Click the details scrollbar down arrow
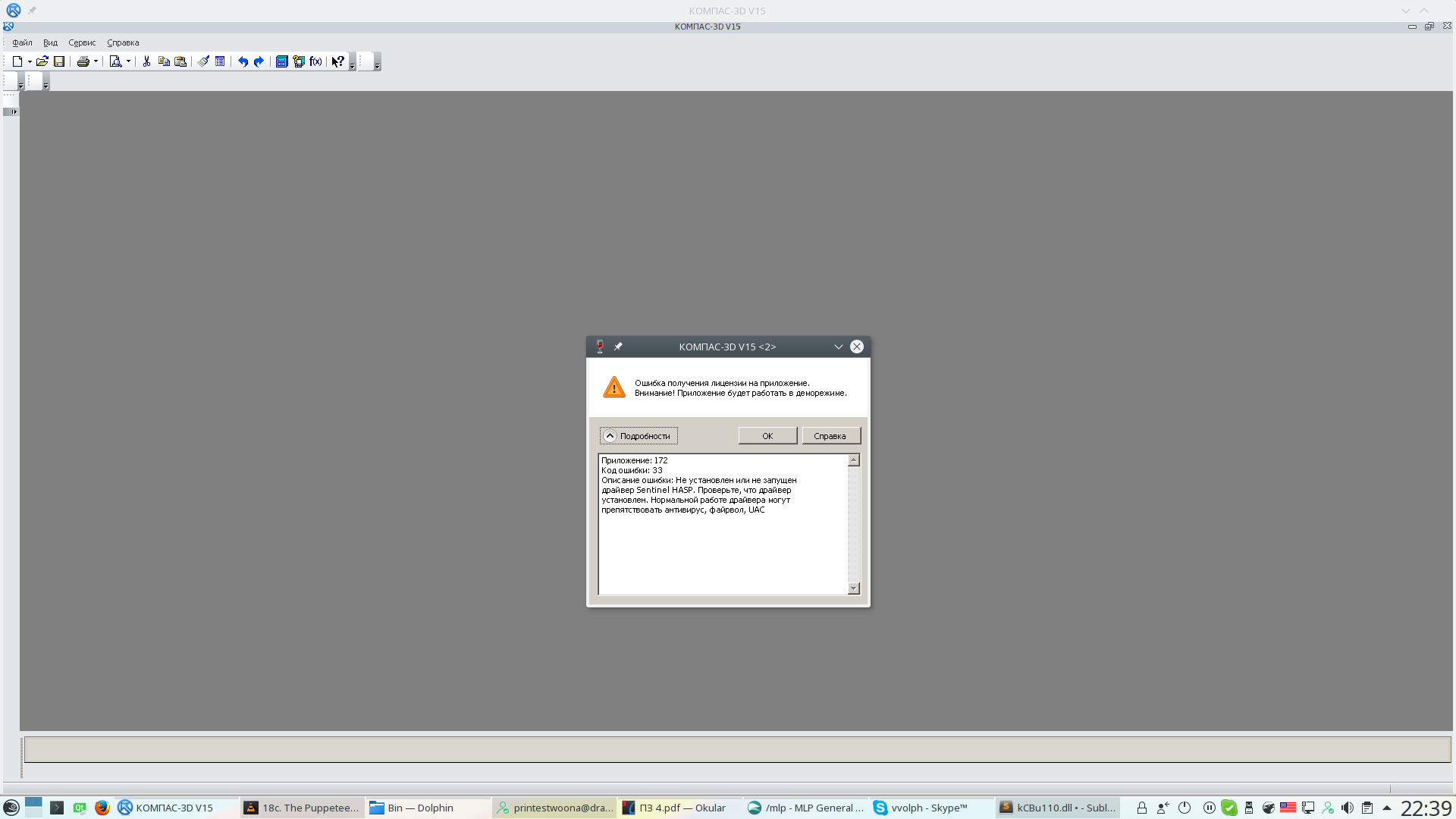The image size is (1456, 819). tap(854, 588)
